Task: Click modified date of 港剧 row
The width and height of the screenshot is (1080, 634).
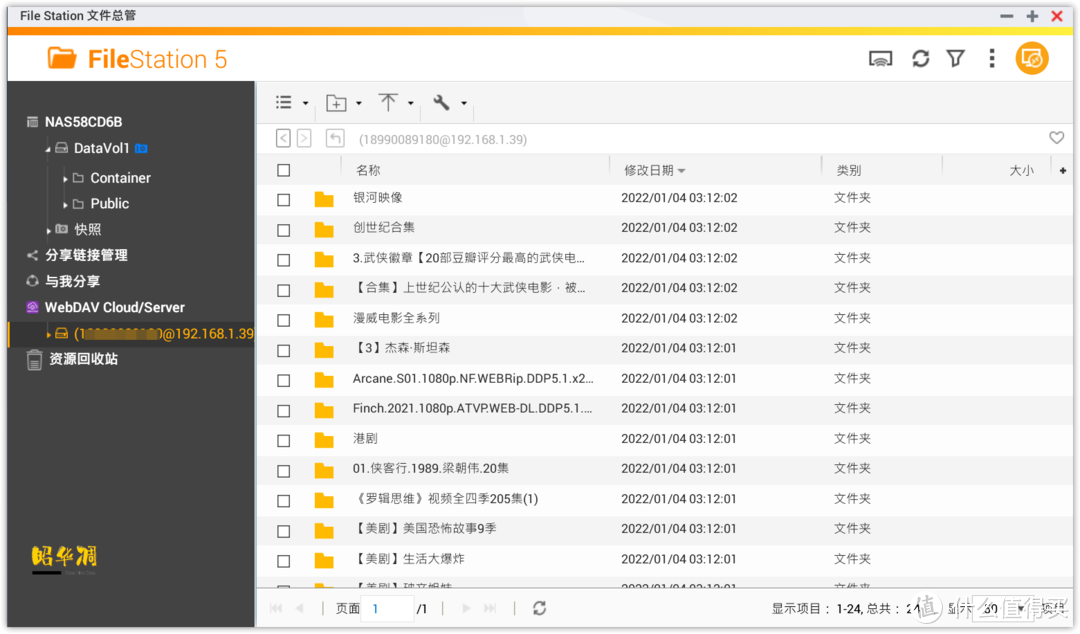Action: (x=679, y=438)
